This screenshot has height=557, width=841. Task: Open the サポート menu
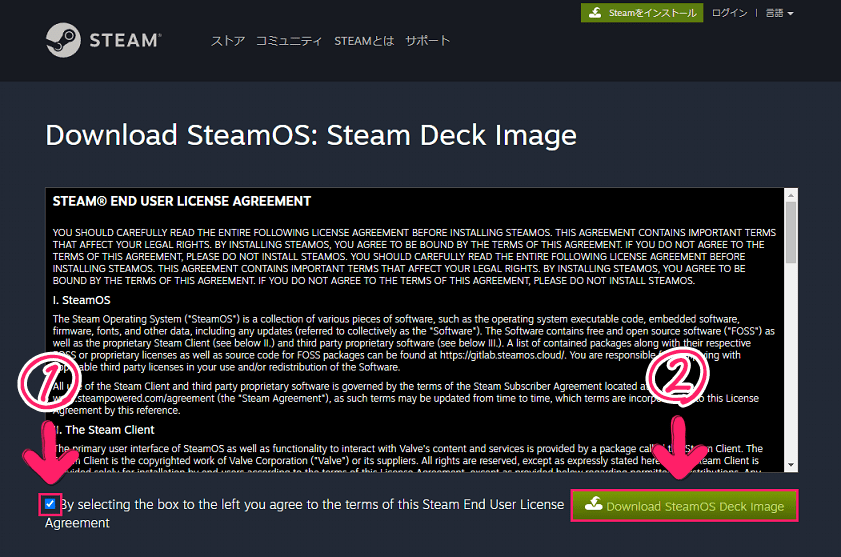427,41
